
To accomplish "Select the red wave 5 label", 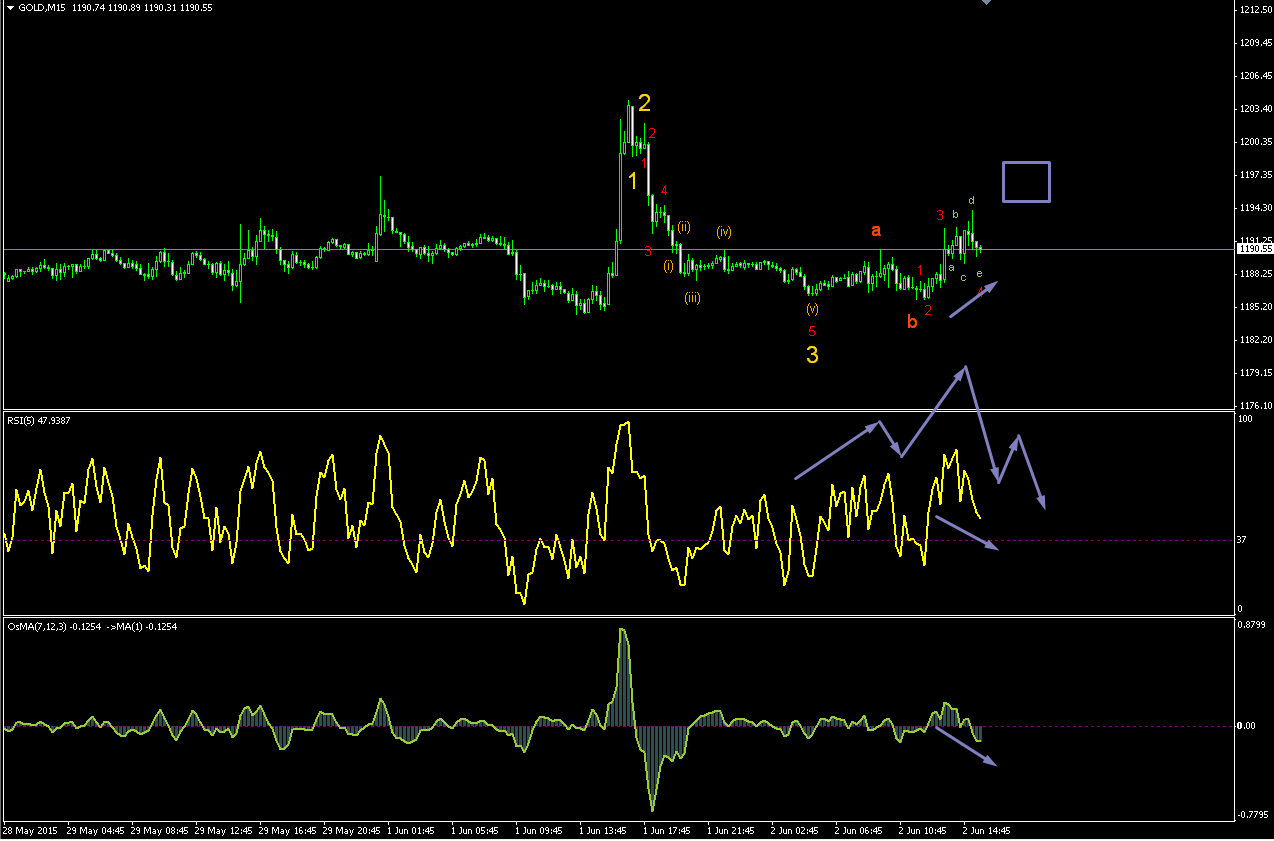I will [x=812, y=331].
